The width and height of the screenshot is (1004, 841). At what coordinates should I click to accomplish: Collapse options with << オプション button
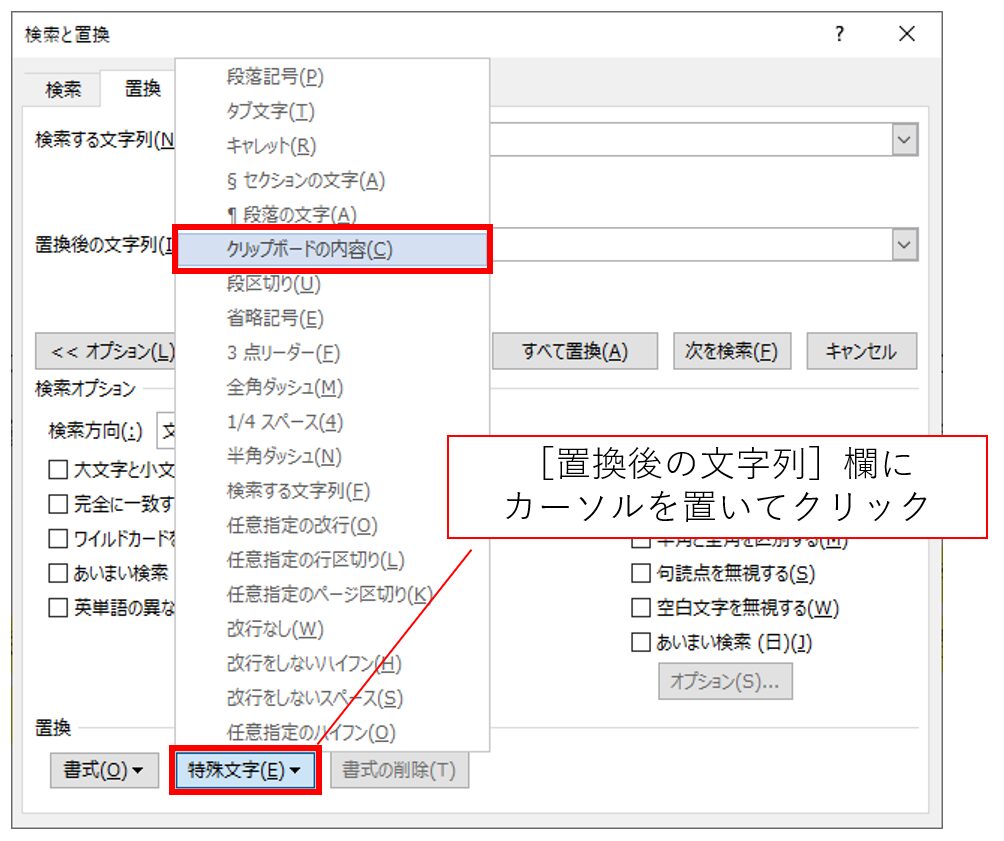106,352
